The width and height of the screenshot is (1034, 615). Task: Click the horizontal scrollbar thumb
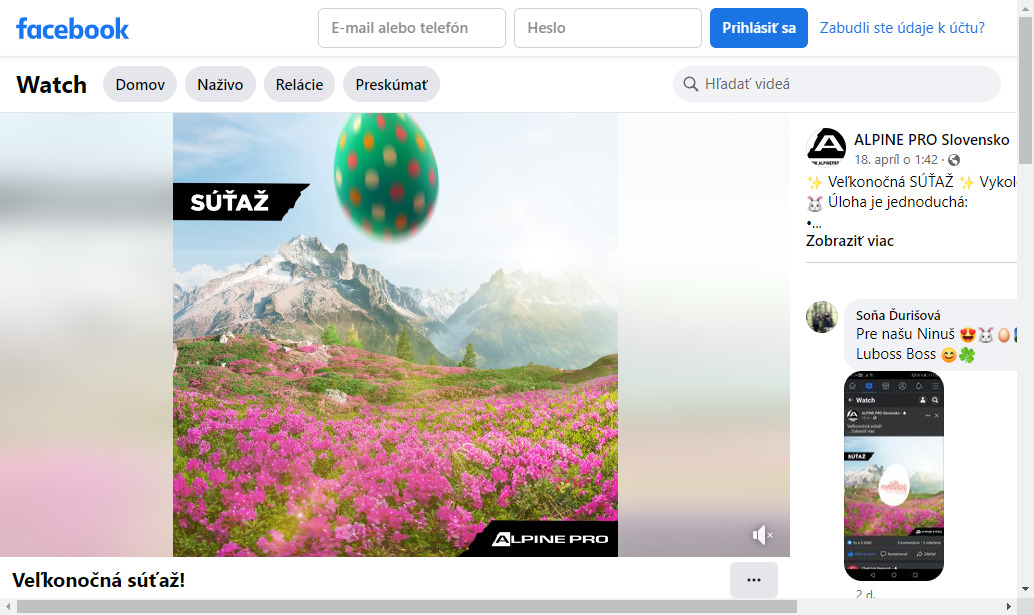coord(407,606)
